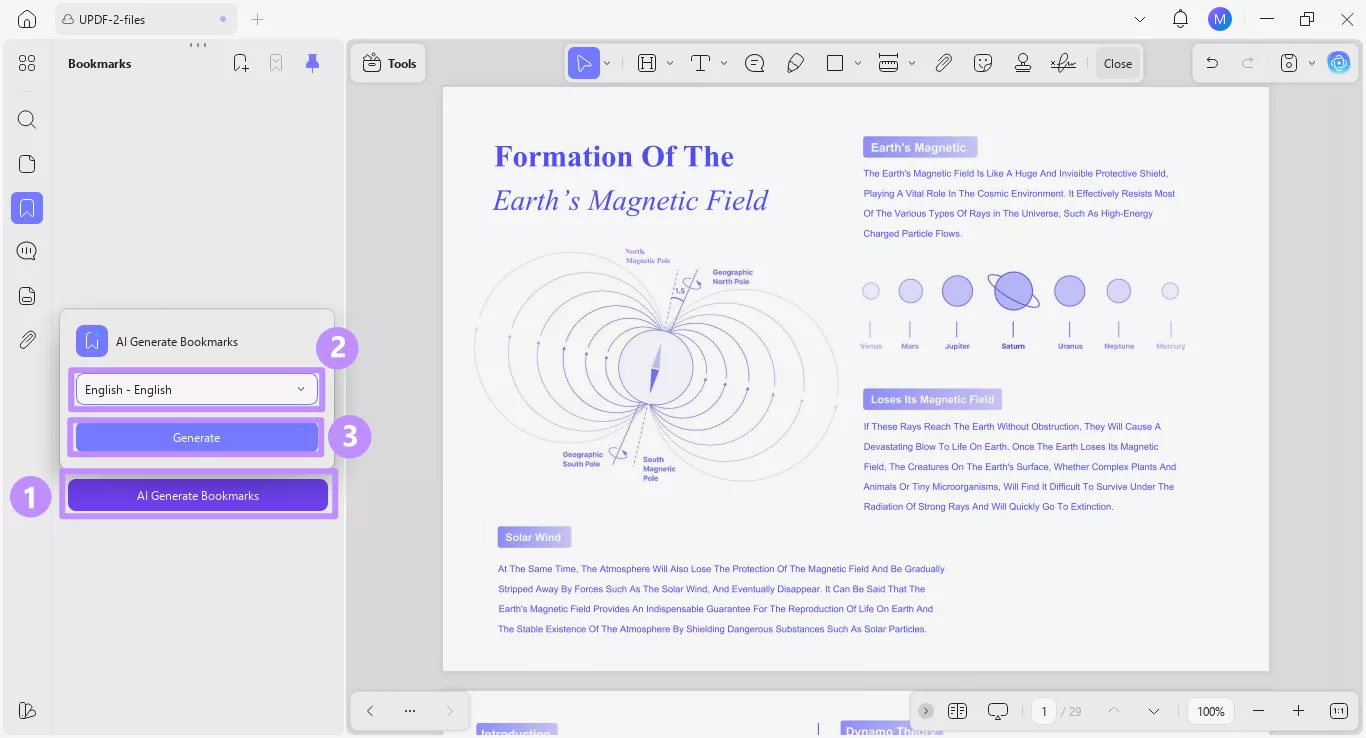Expand the Text tool dropdown arrow
The width and height of the screenshot is (1366, 738).
coord(724,63)
